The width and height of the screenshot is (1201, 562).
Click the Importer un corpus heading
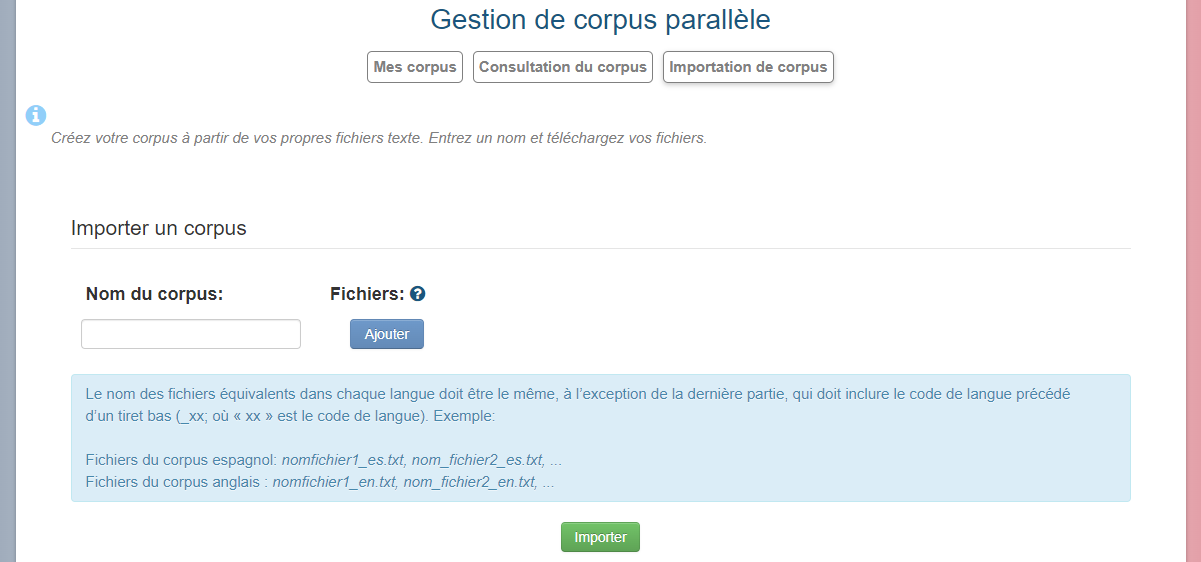click(158, 228)
